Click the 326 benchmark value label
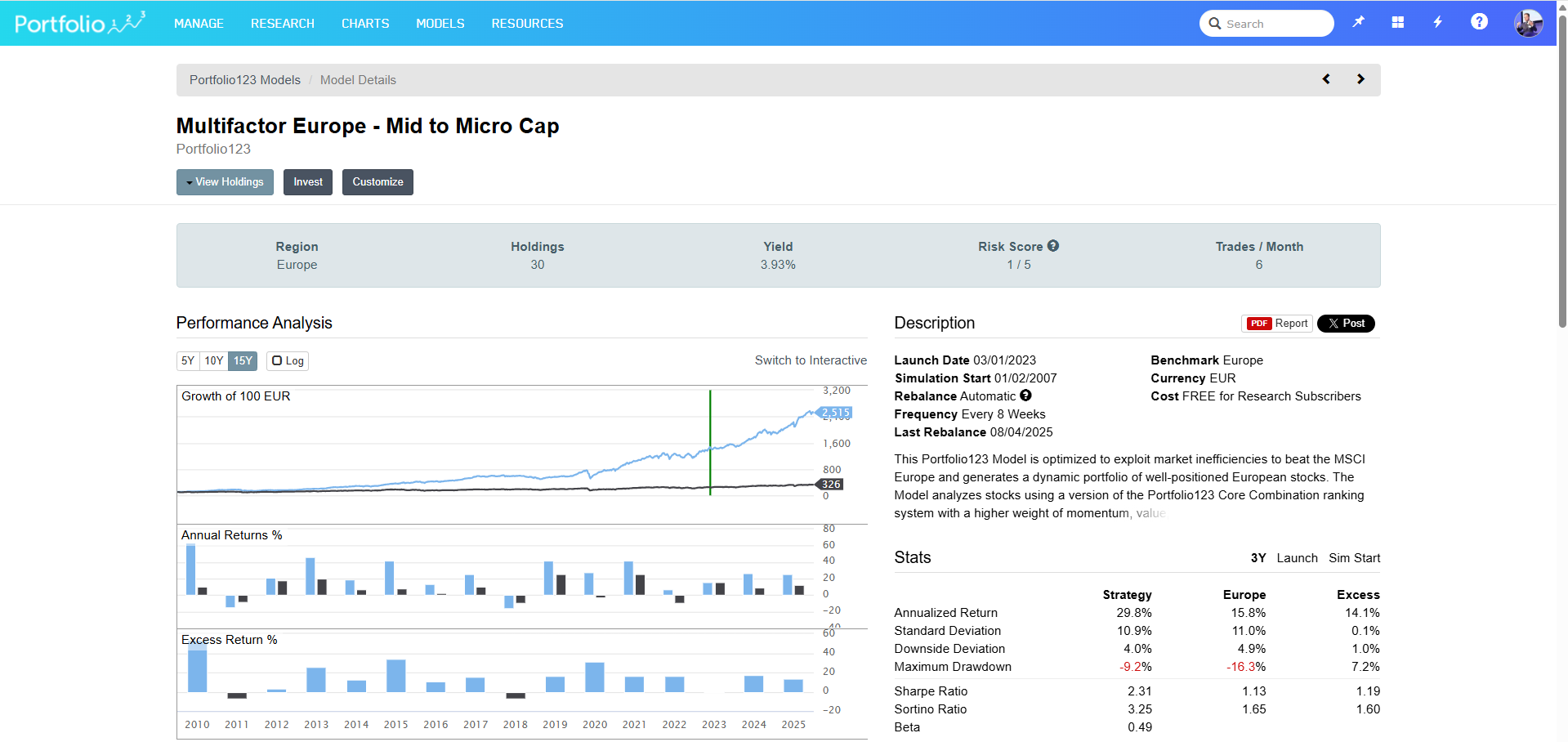Screen dimensions: 1568x742 (x=831, y=485)
